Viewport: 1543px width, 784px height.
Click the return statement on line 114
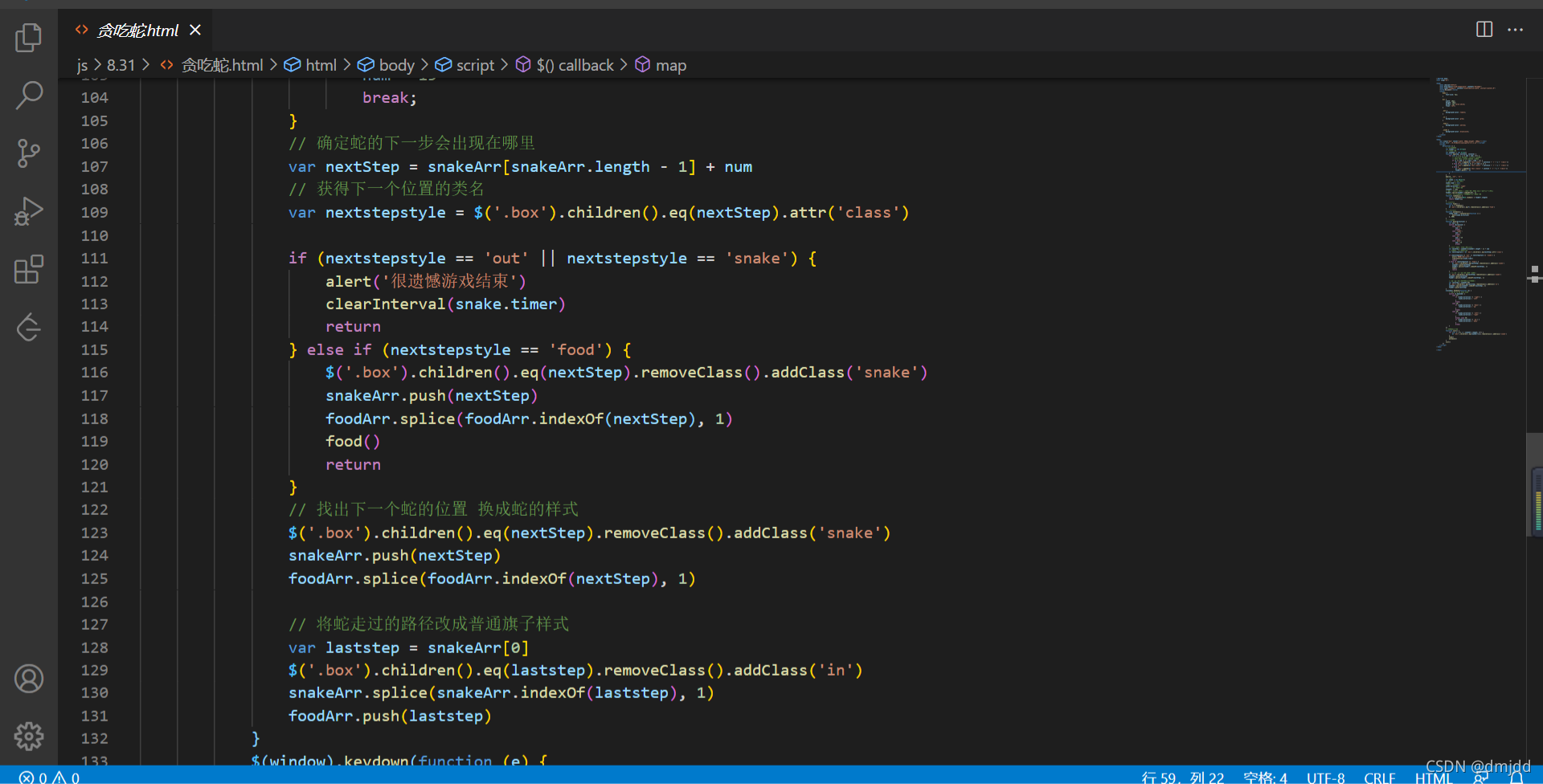pyautogui.click(x=353, y=326)
